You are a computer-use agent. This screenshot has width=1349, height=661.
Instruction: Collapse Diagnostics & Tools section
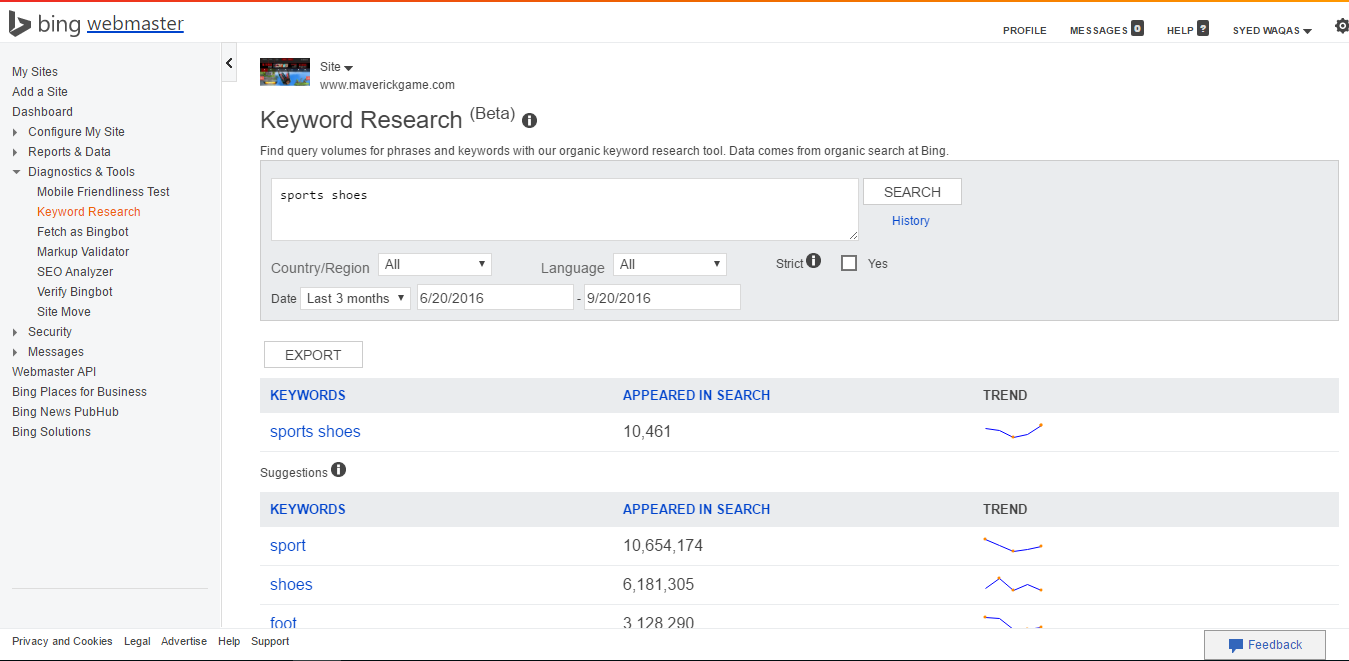pos(73,172)
